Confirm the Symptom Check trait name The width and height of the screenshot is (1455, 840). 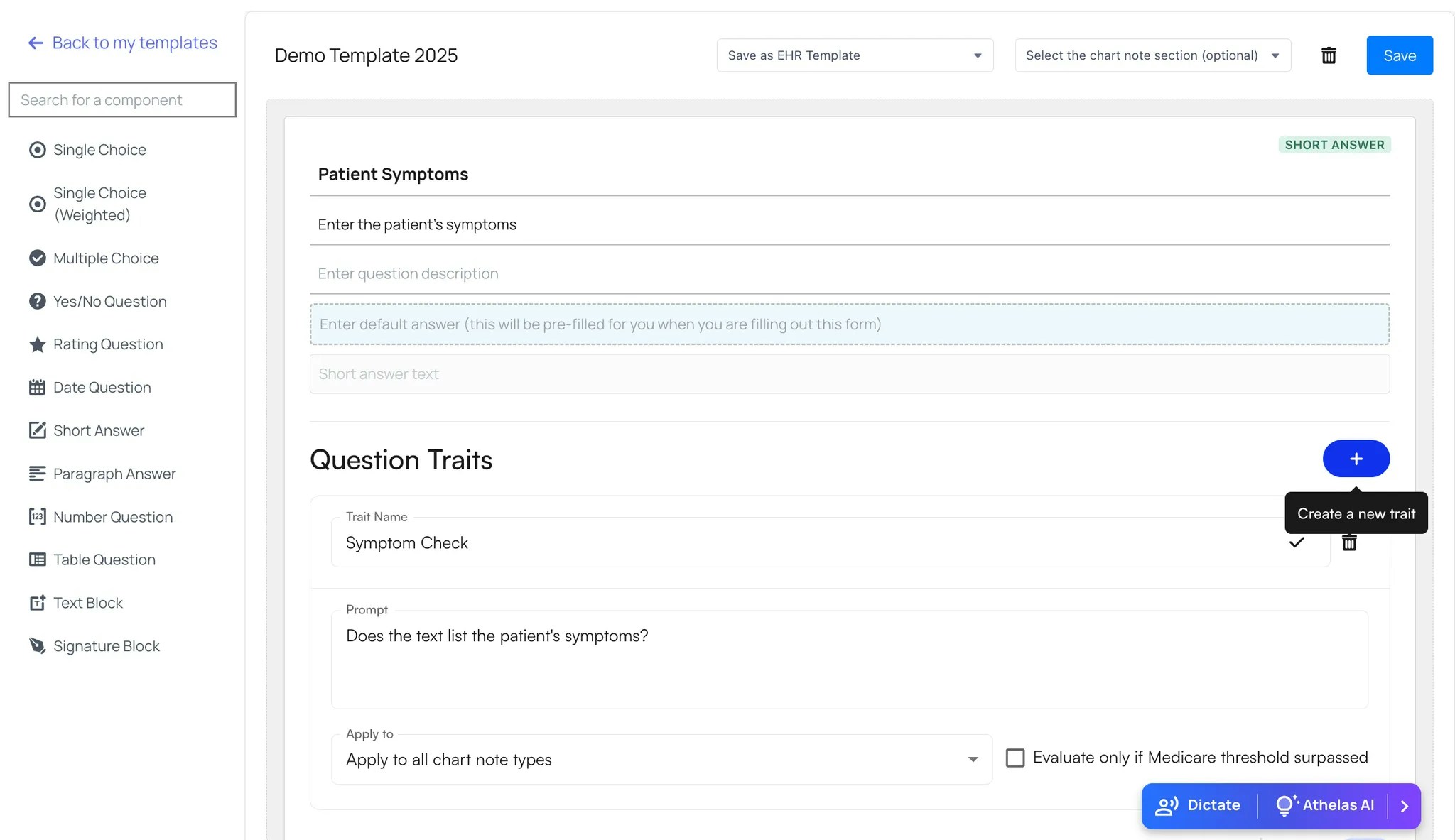tap(1297, 542)
